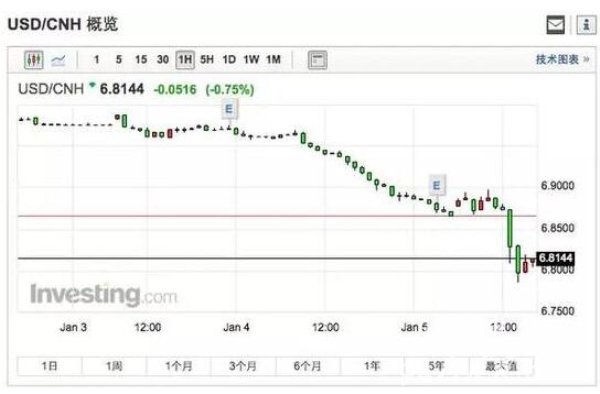
Task: Click the 6.7500 axis label
Action: click(558, 311)
